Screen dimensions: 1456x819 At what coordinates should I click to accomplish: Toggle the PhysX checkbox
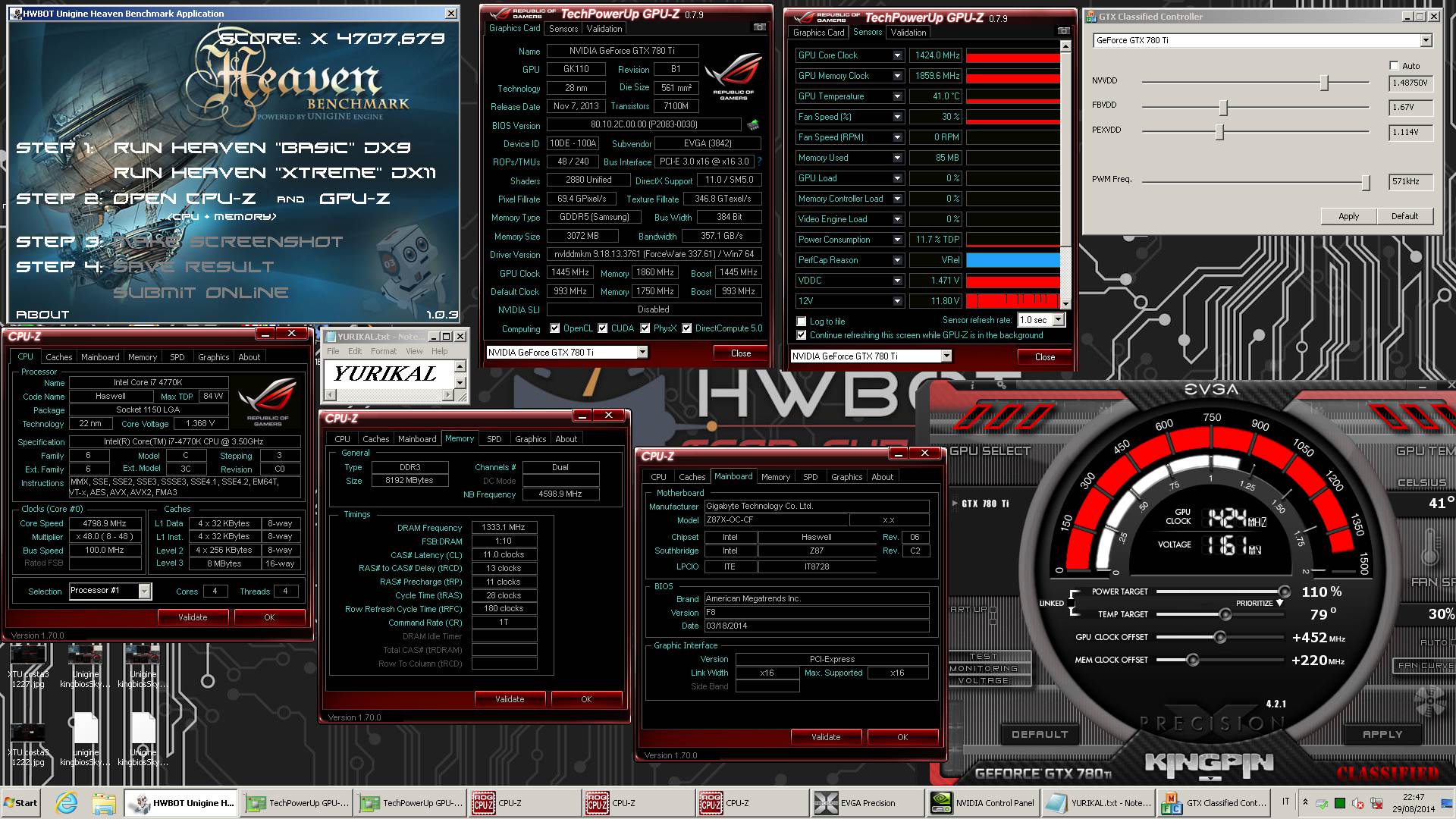(x=645, y=328)
